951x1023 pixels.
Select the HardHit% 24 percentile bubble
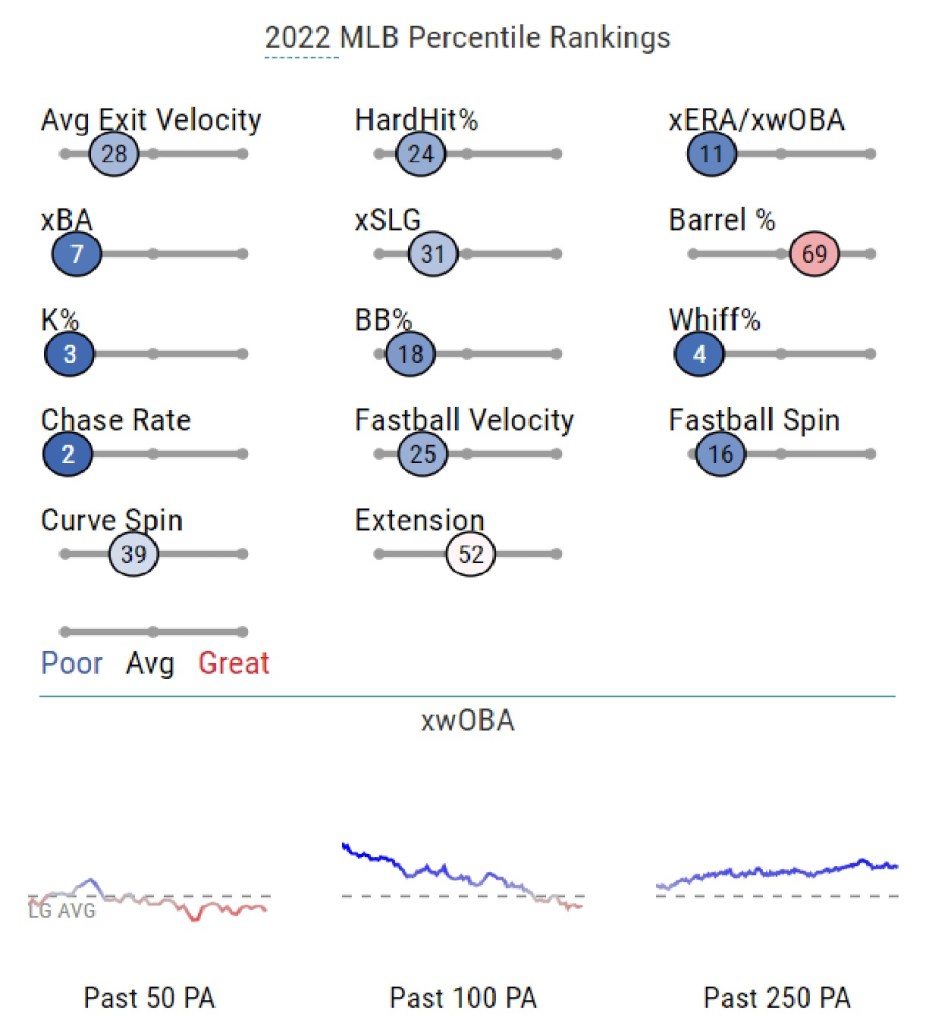click(x=420, y=154)
